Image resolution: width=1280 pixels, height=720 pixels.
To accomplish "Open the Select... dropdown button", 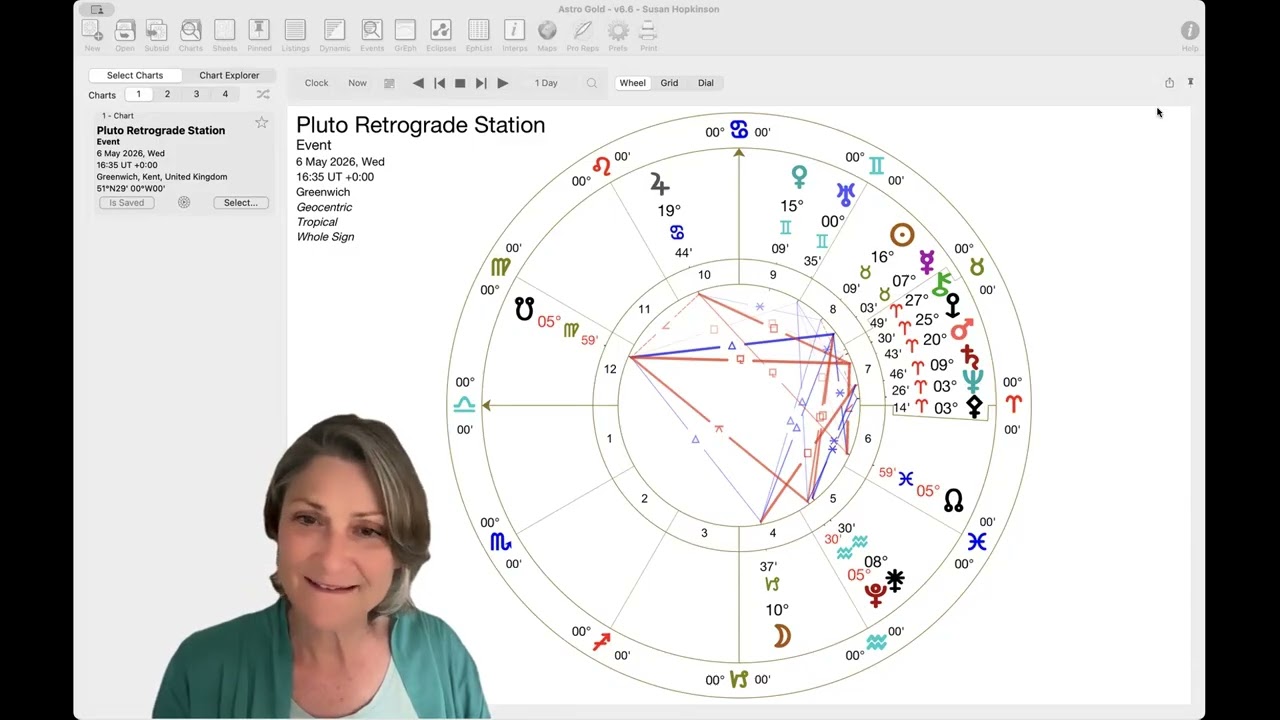I will tap(240, 202).
